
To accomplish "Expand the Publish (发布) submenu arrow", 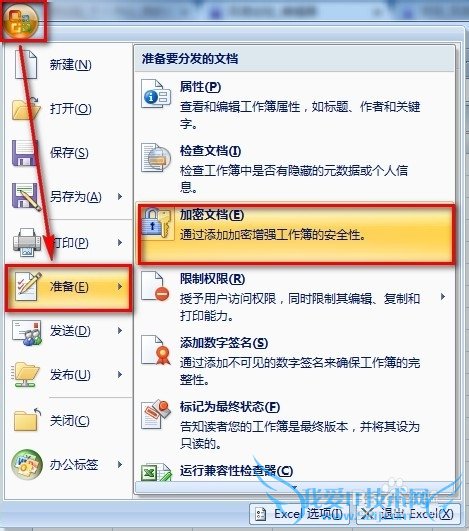I will (x=120, y=375).
